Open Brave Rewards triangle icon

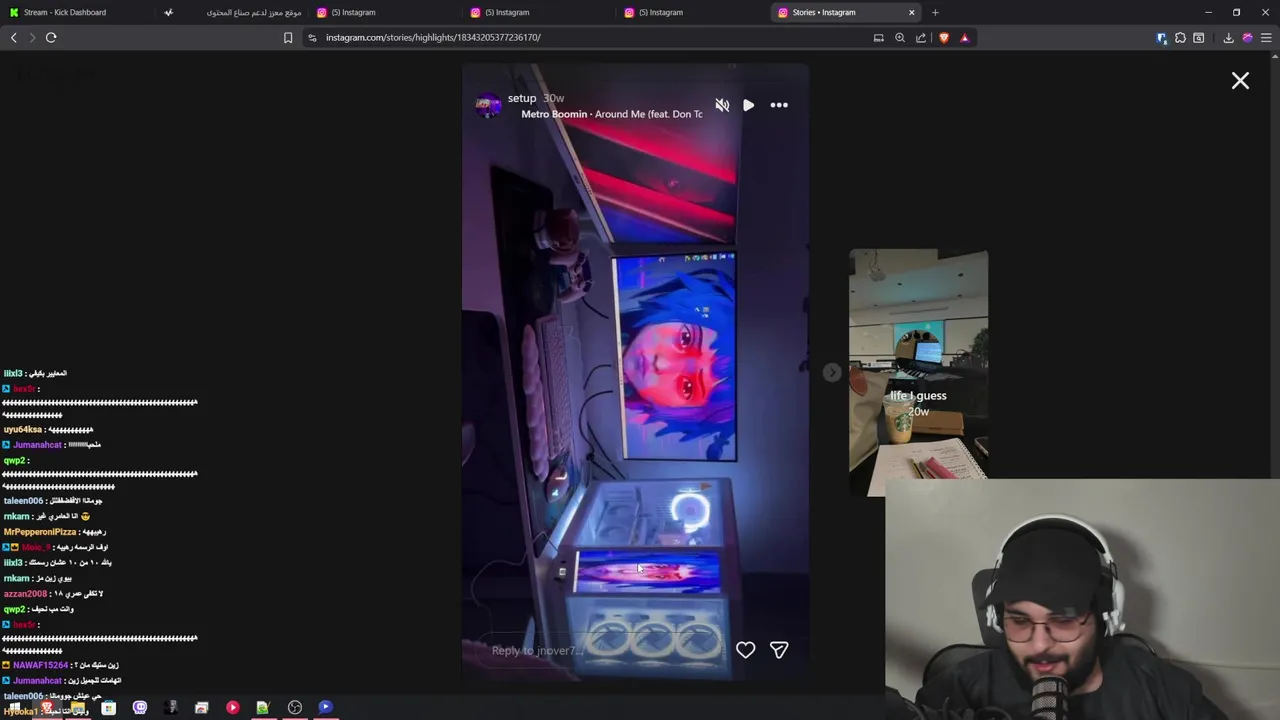[964, 38]
